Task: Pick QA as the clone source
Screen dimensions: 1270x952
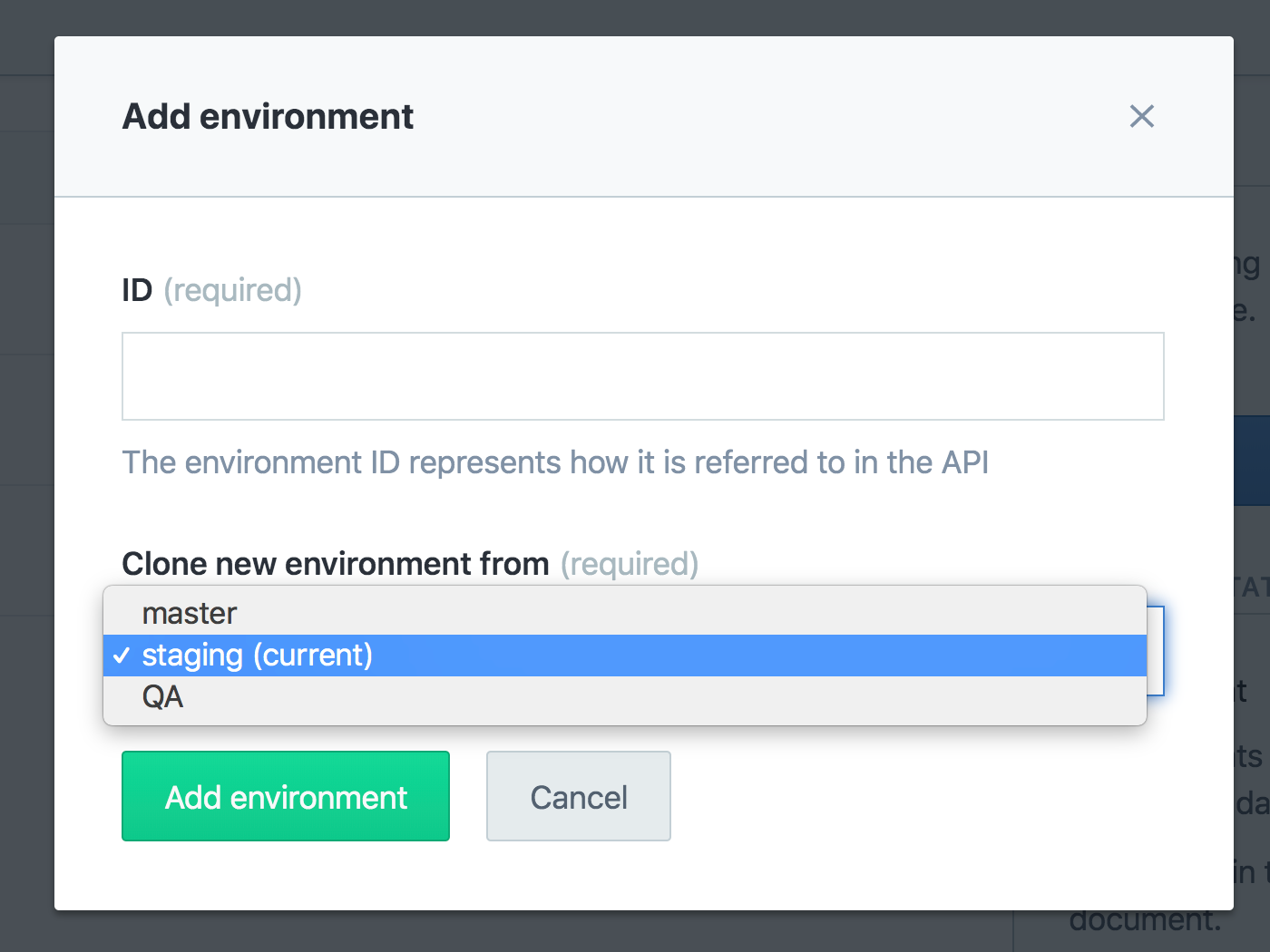Action: click(163, 697)
